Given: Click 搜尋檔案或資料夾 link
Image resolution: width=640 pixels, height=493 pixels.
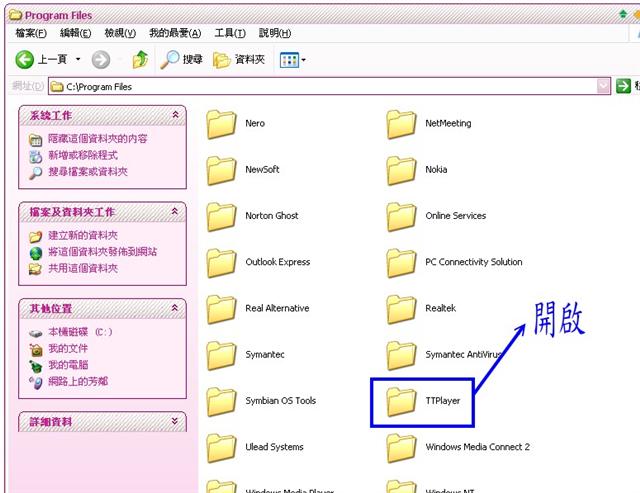Looking at the screenshot, I should [88, 172].
